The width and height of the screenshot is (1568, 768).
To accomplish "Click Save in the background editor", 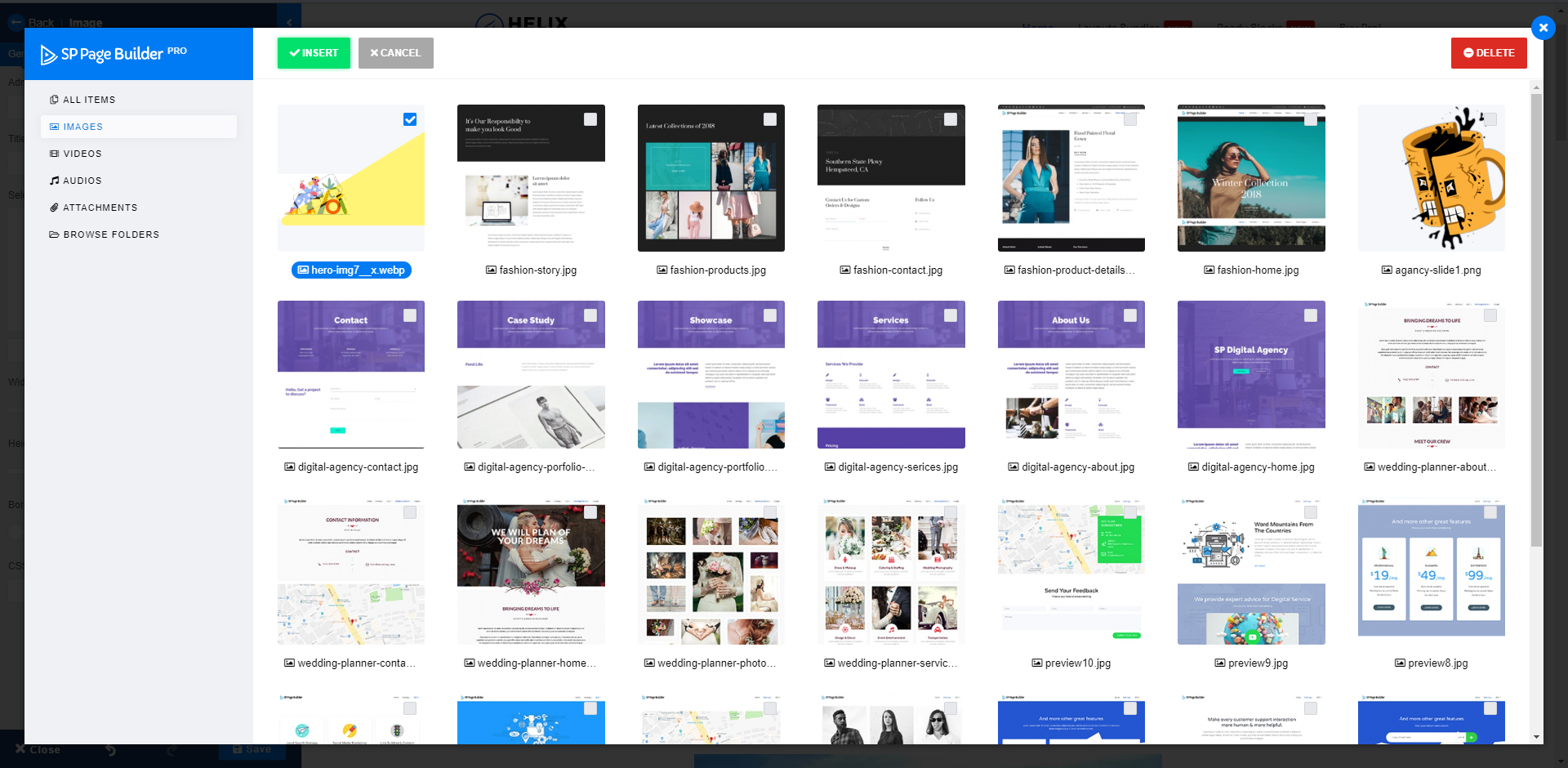I will tap(252, 749).
